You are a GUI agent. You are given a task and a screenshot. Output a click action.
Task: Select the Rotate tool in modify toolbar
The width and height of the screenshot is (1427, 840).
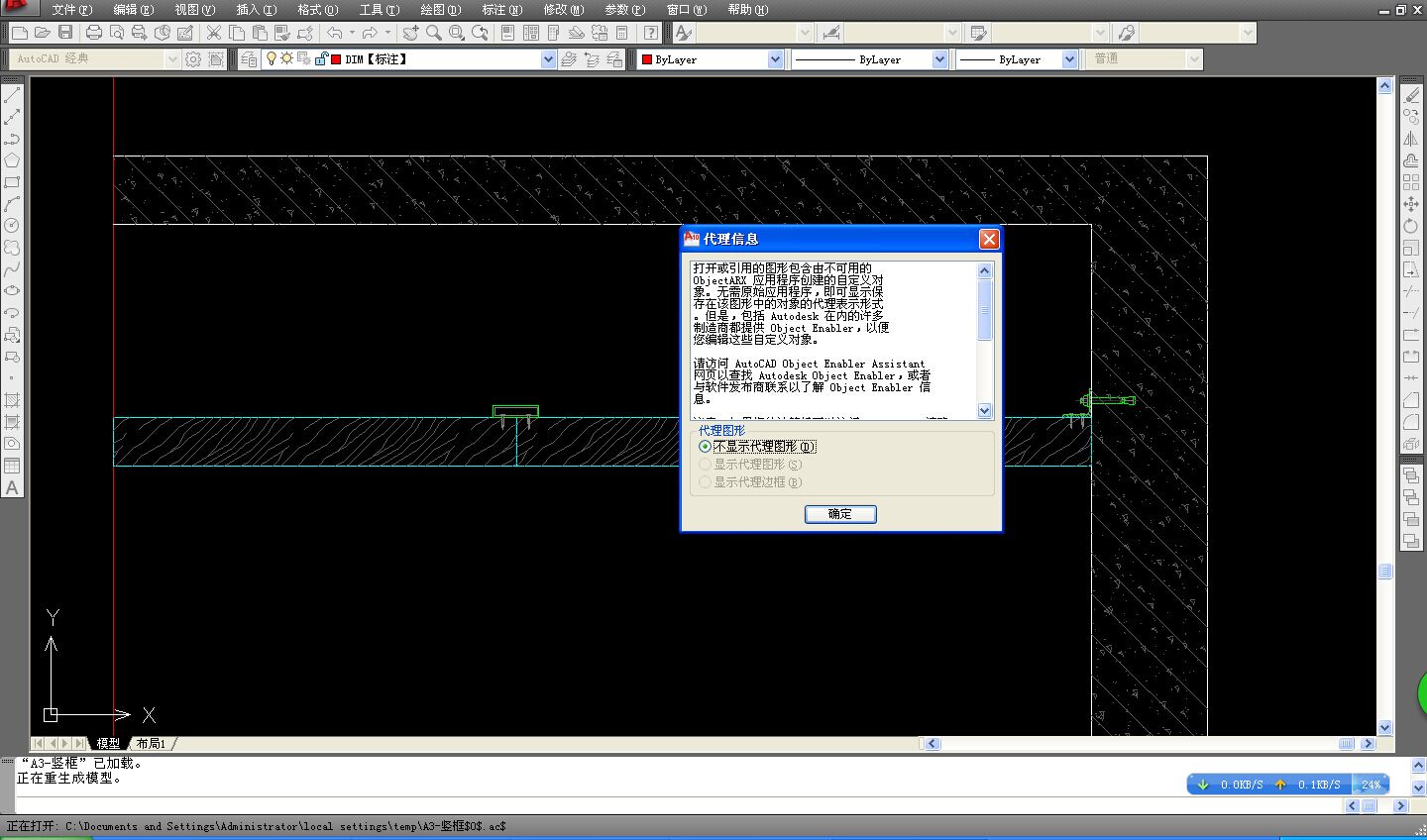pyautogui.click(x=1411, y=226)
